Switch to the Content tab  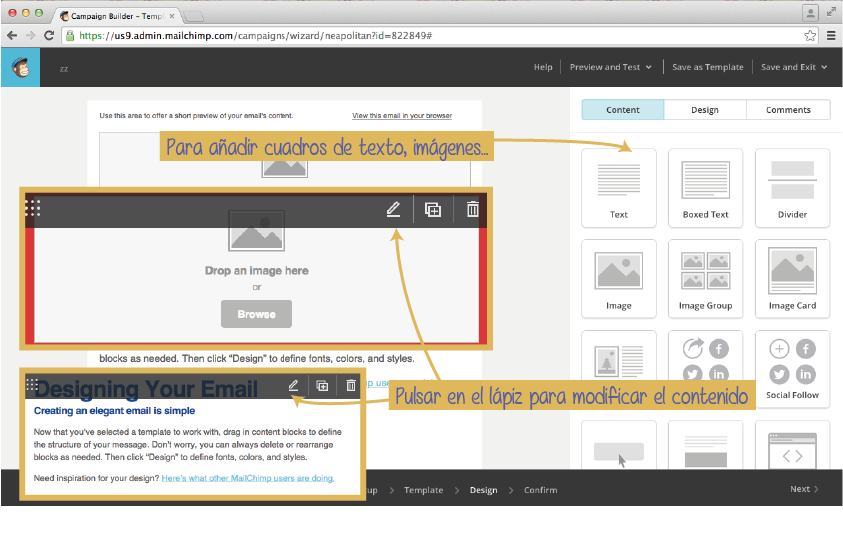(623, 110)
